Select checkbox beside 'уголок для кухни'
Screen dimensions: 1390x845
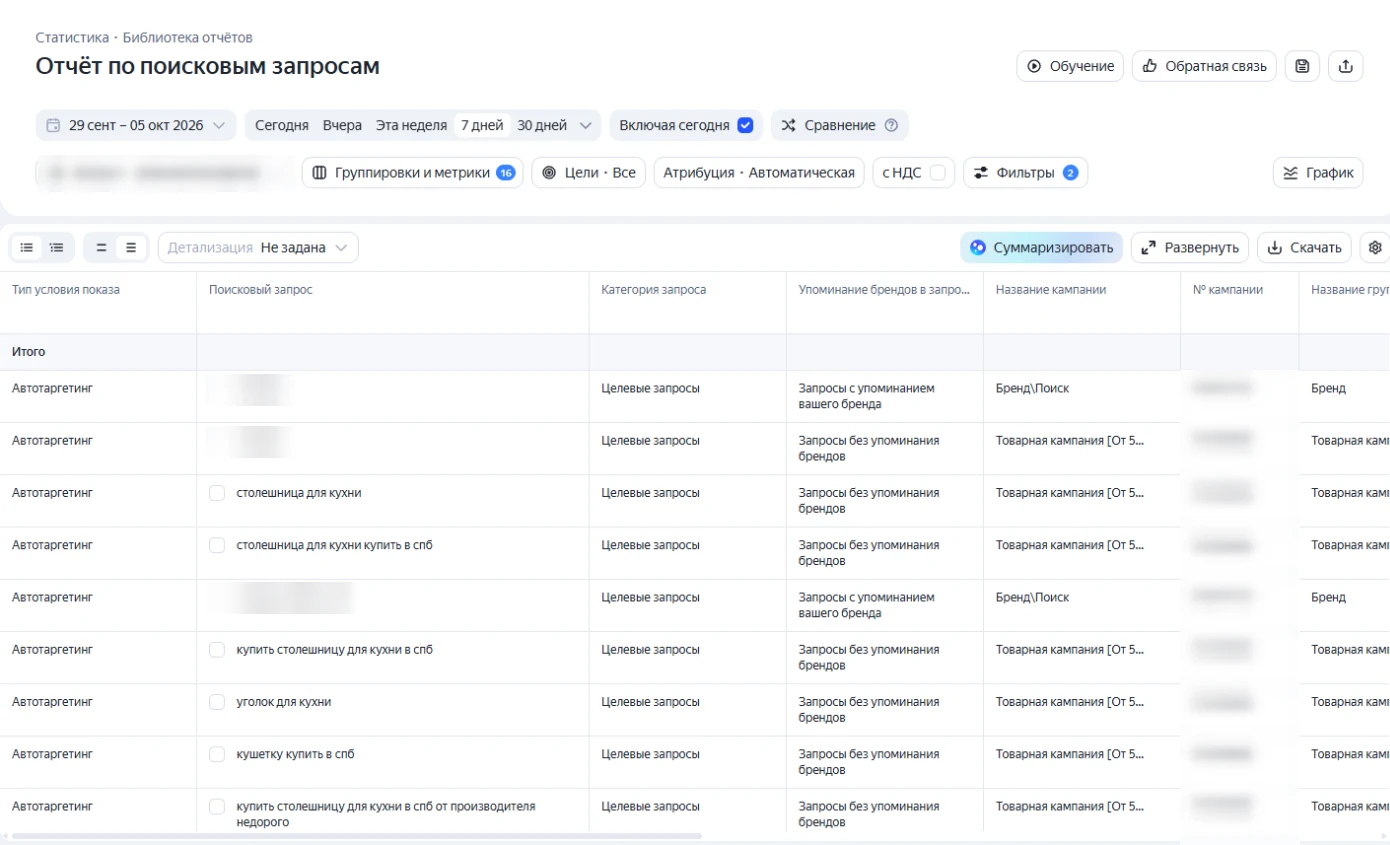(x=217, y=702)
